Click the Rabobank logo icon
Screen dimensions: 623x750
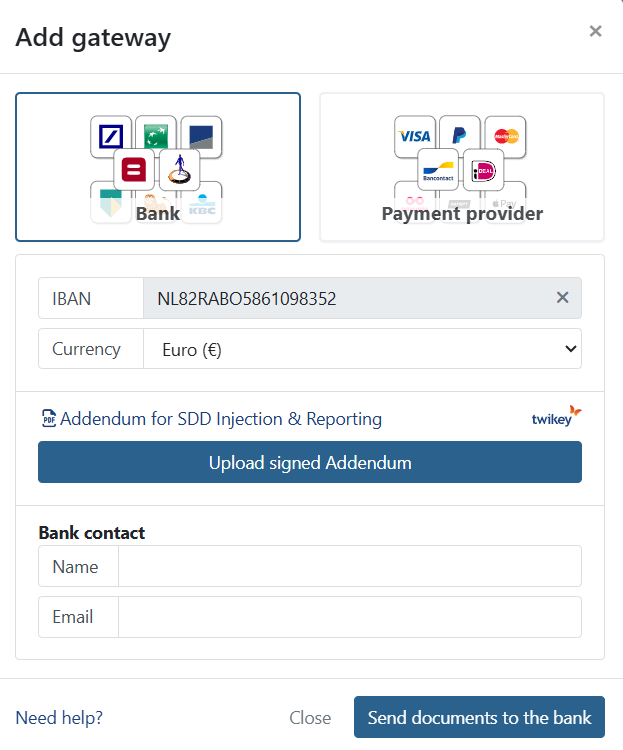(179, 170)
